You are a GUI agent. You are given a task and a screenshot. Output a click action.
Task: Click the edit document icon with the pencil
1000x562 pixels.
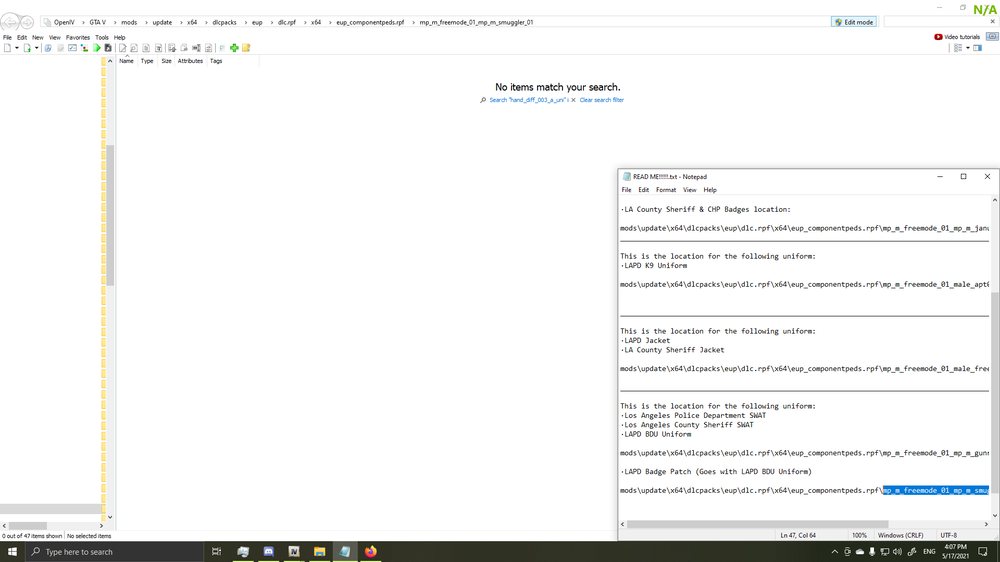(122, 48)
